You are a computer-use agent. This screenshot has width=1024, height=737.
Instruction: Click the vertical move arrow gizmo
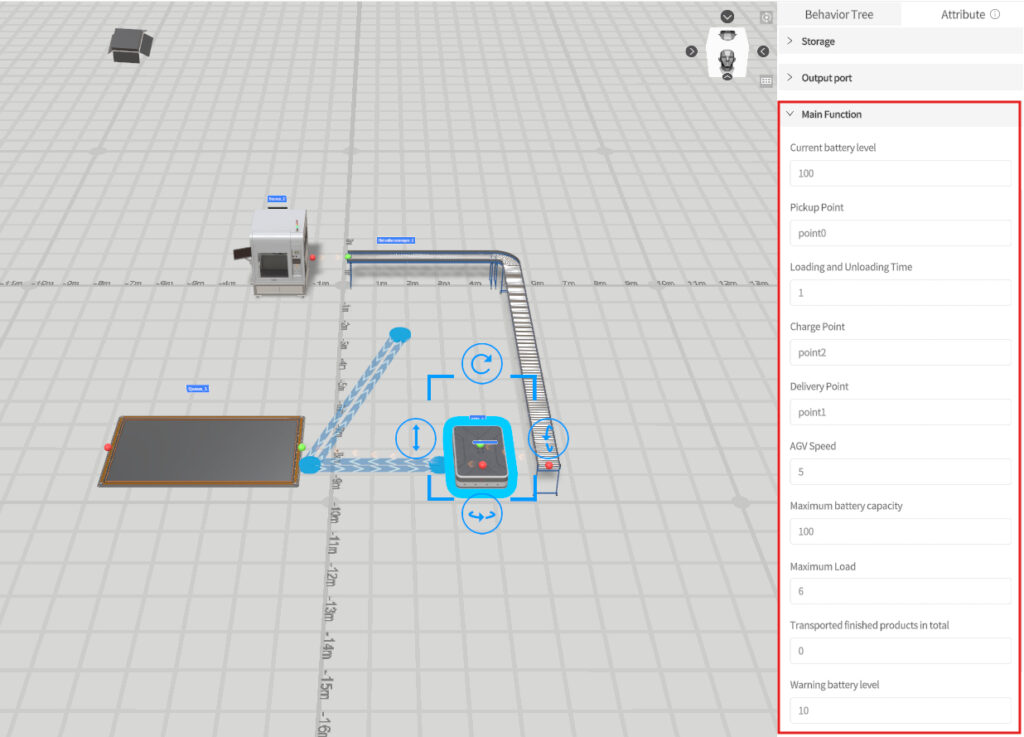[x=415, y=438]
